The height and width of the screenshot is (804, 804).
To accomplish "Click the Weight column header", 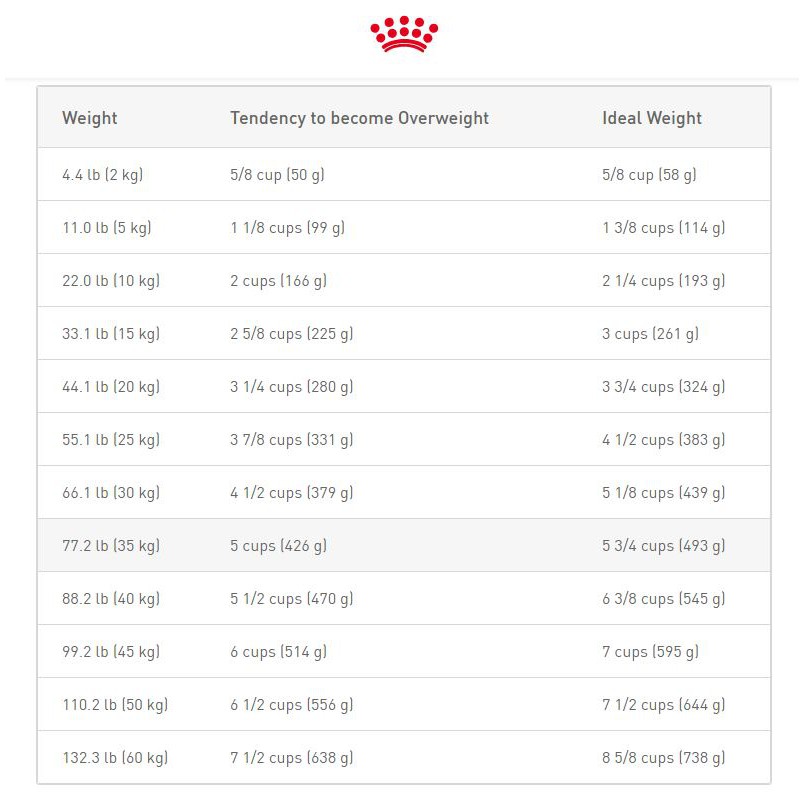I will click(90, 118).
